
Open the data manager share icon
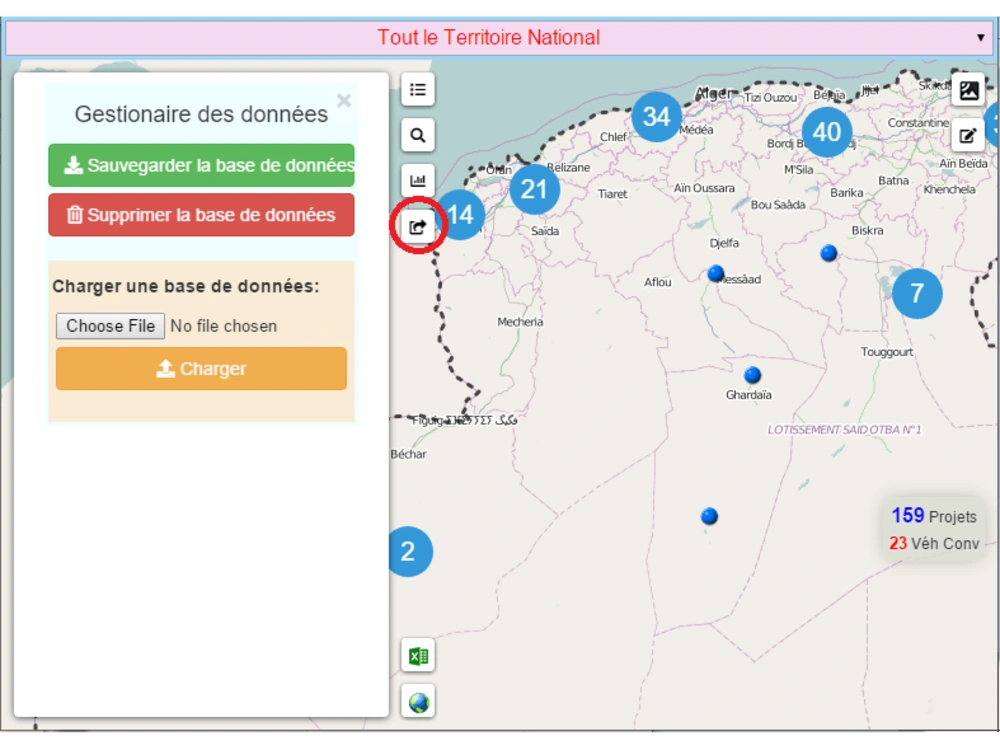pyautogui.click(x=418, y=226)
